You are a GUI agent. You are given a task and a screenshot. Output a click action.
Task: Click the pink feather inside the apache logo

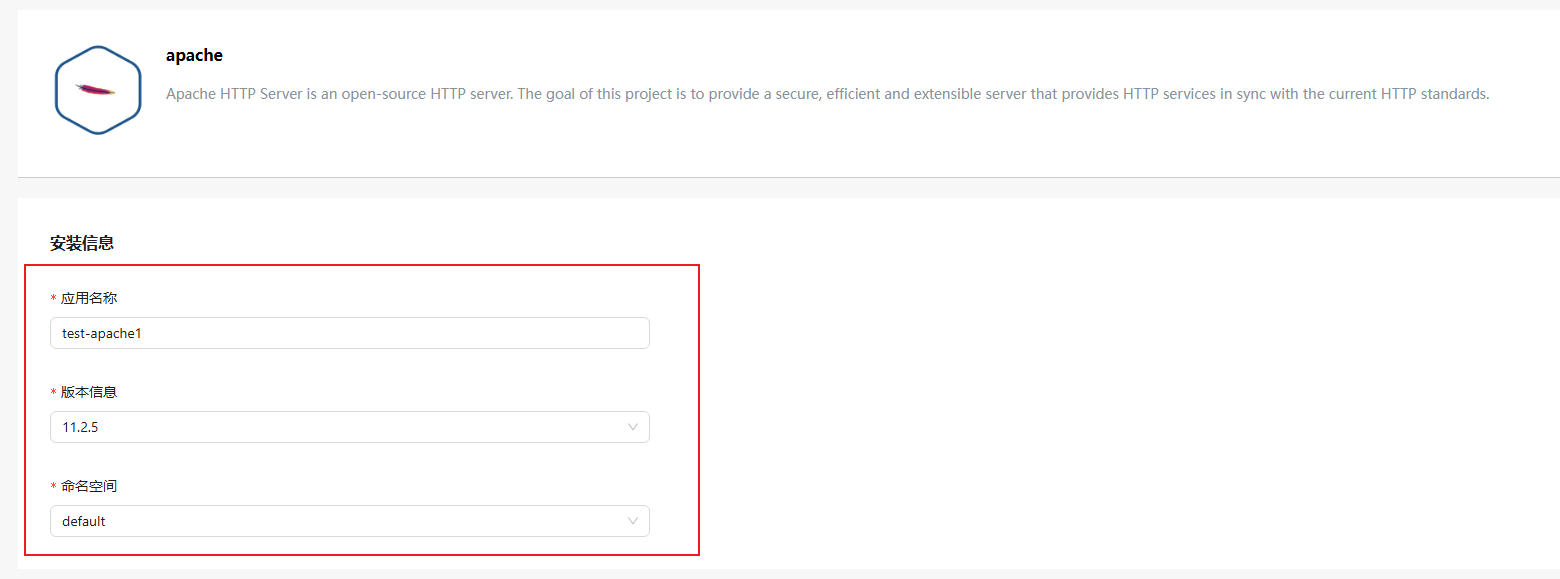pos(95,90)
